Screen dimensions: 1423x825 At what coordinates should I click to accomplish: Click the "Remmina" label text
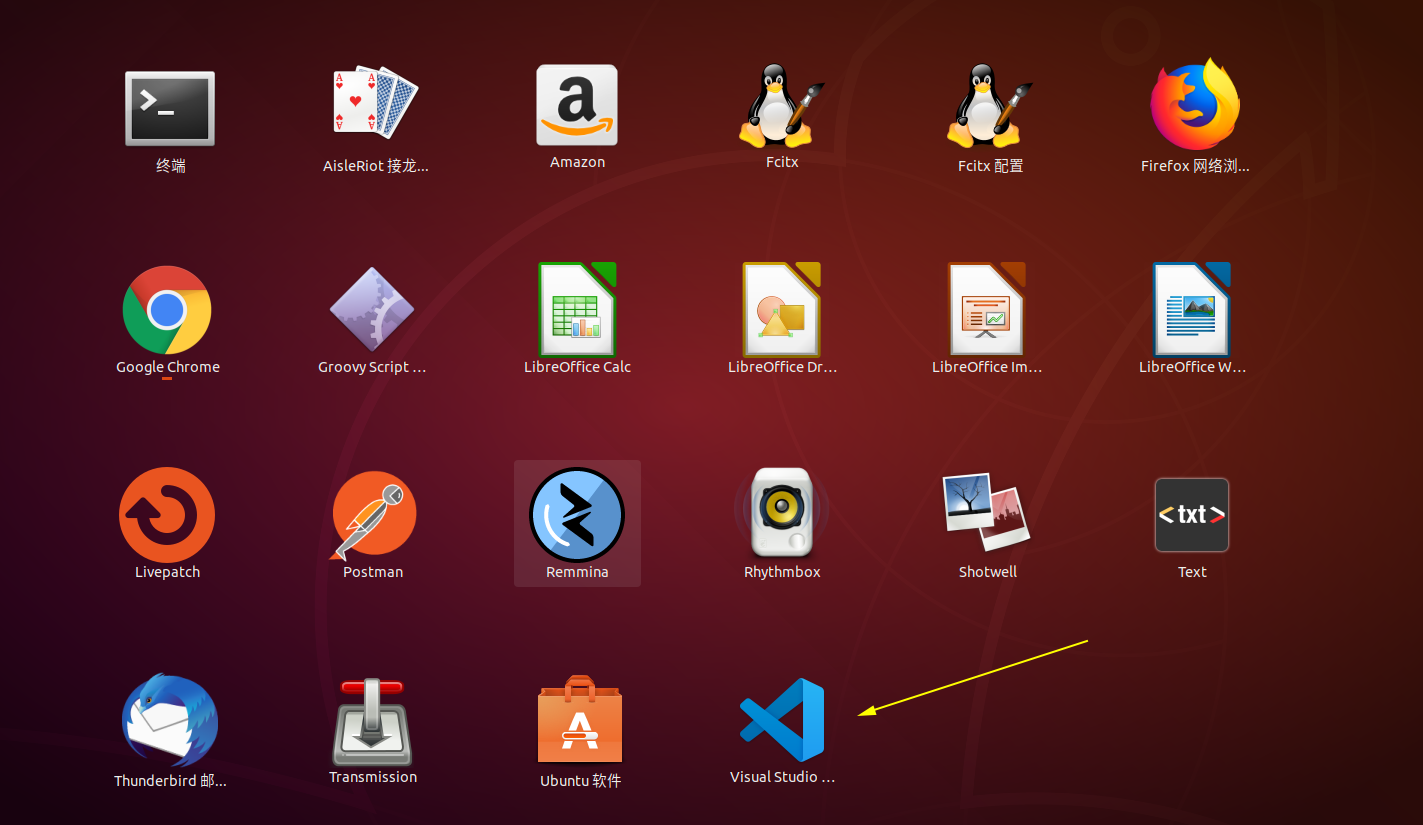(x=577, y=572)
